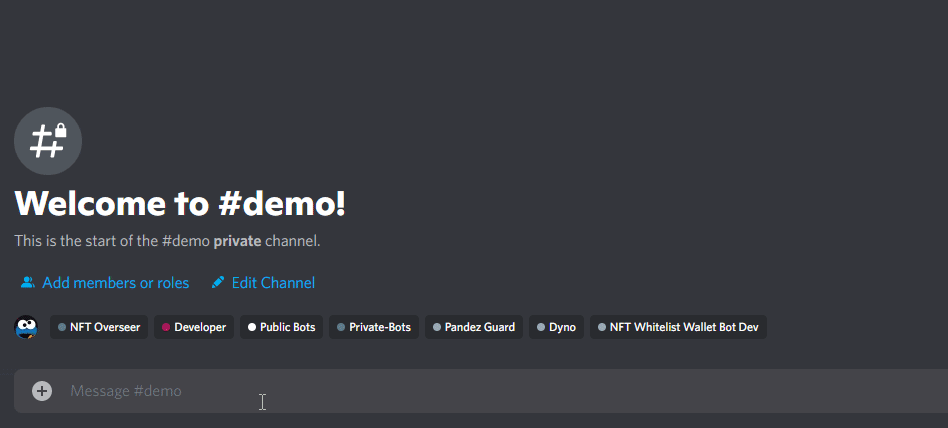Open Add members or roles link
Screen dimensions: 948x428
tap(115, 282)
